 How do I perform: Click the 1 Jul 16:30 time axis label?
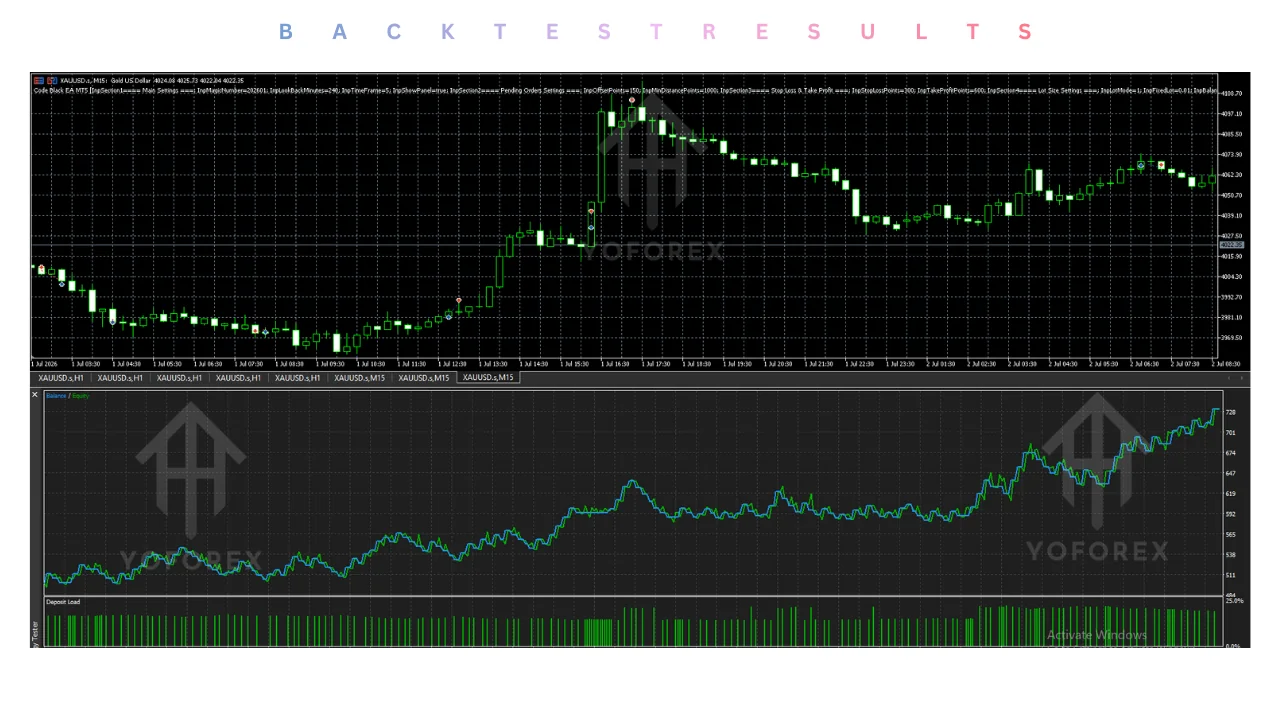pyautogui.click(x=615, y=364)
